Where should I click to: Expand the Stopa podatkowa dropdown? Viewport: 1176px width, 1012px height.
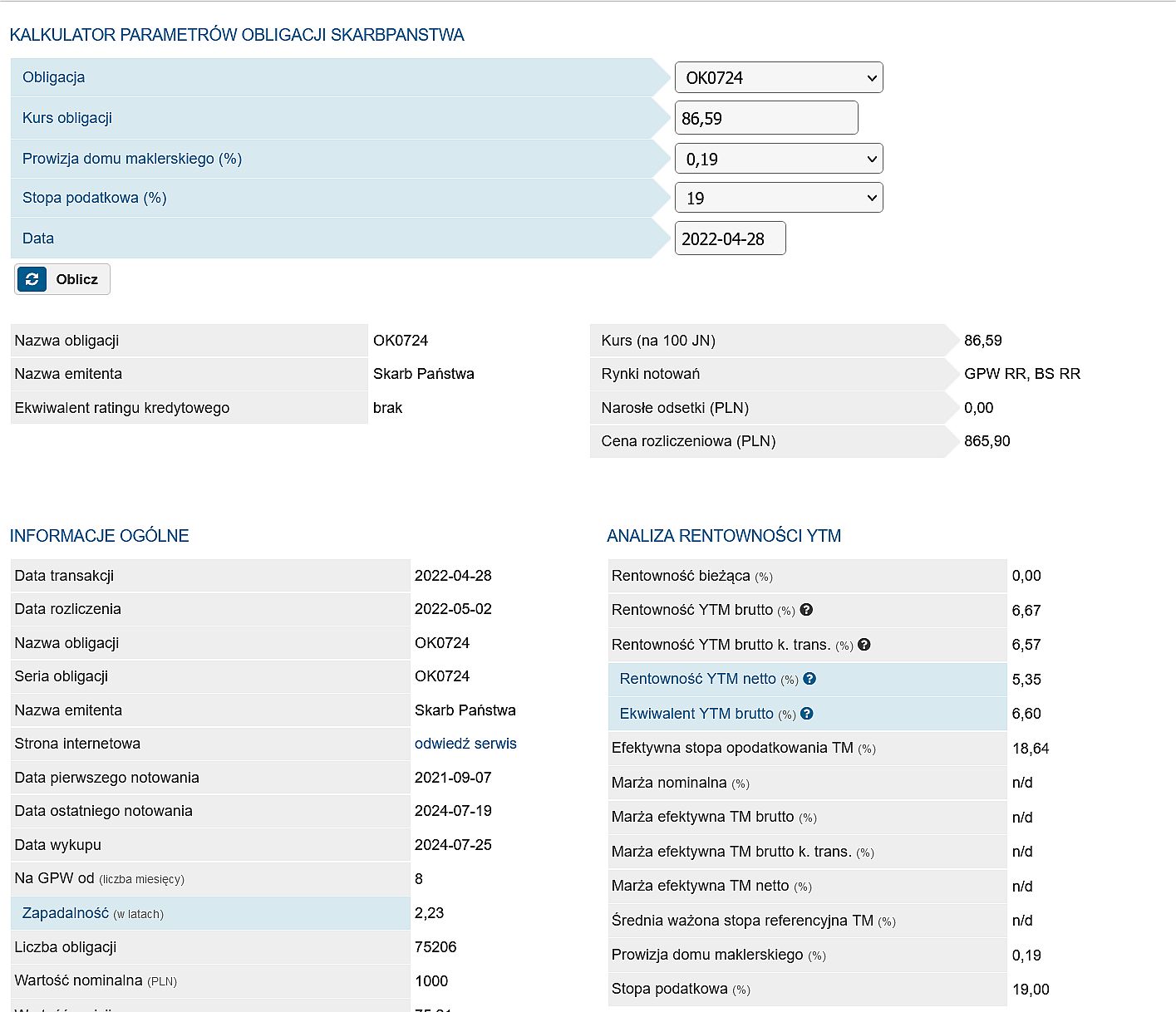tap(779, 198)
